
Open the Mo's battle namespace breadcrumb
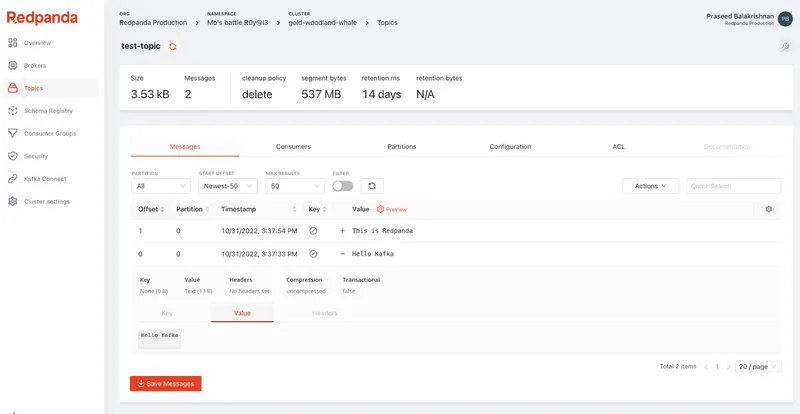point(238,22)
